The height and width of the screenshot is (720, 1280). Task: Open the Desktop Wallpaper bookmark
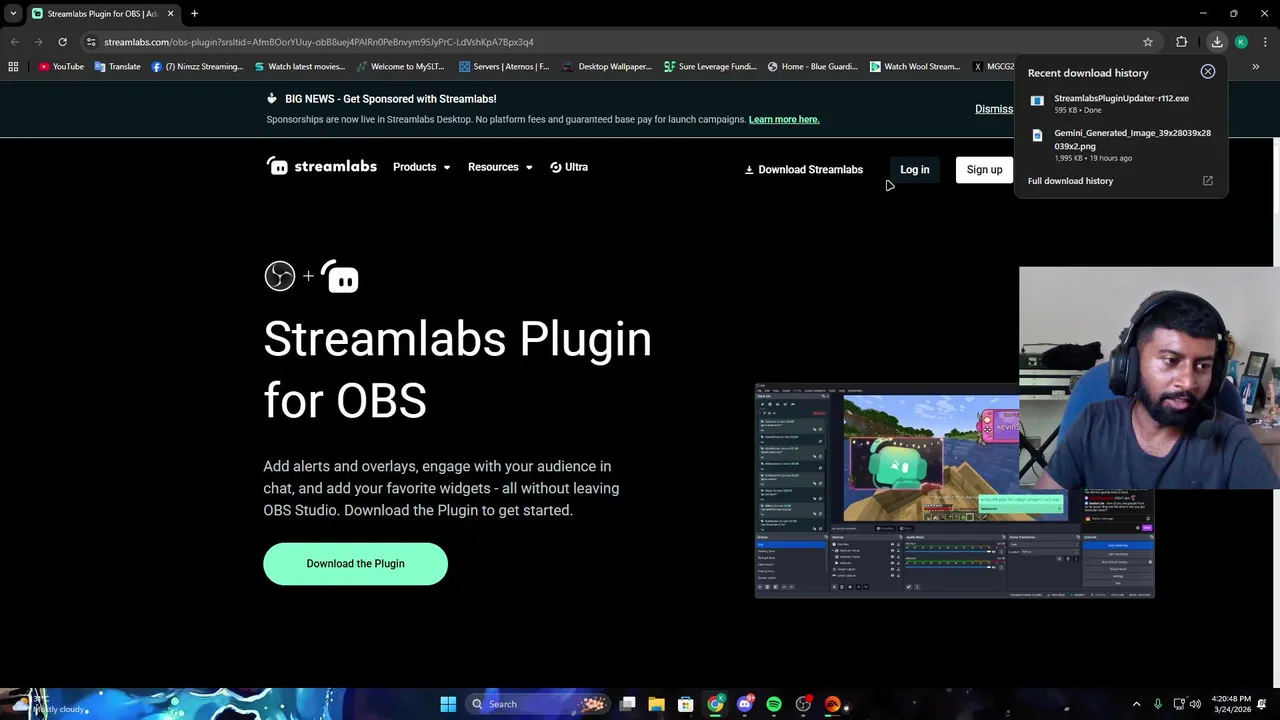coord(607,67)
